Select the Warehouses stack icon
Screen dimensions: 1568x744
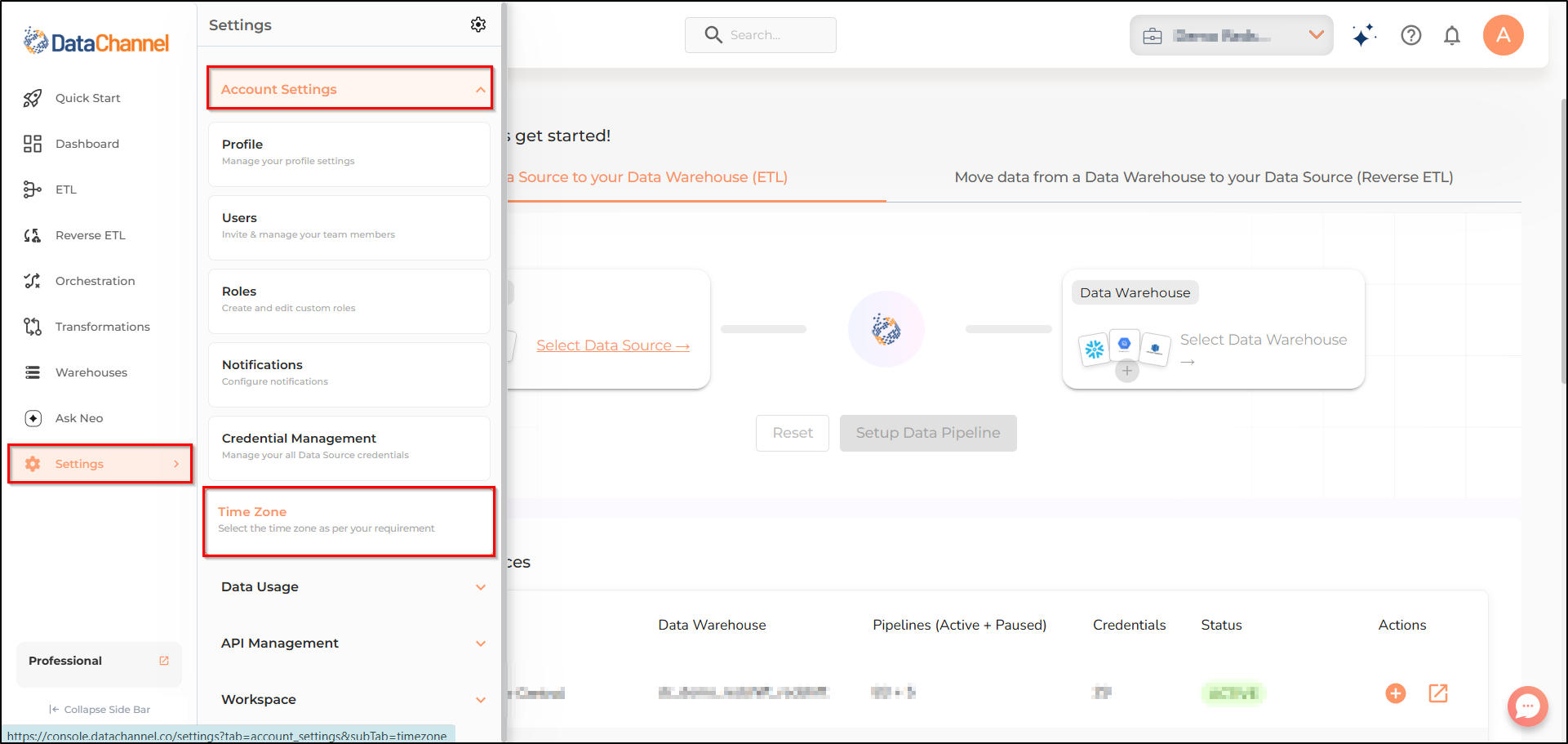(x=33, y=372)
